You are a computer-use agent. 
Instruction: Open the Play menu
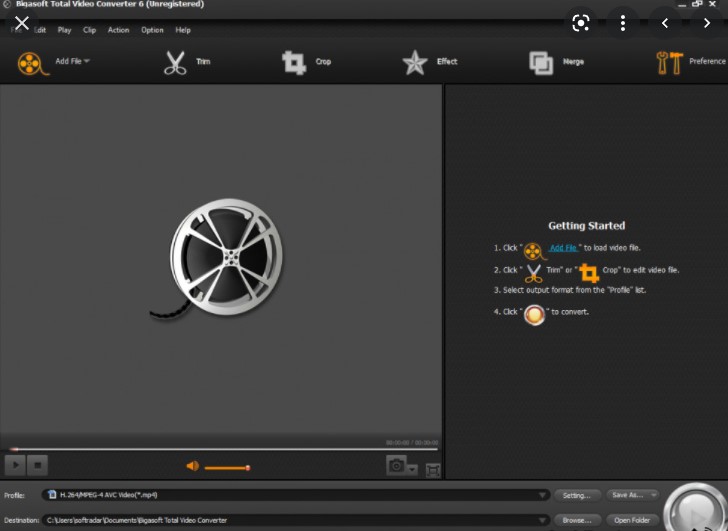[65, 30]
